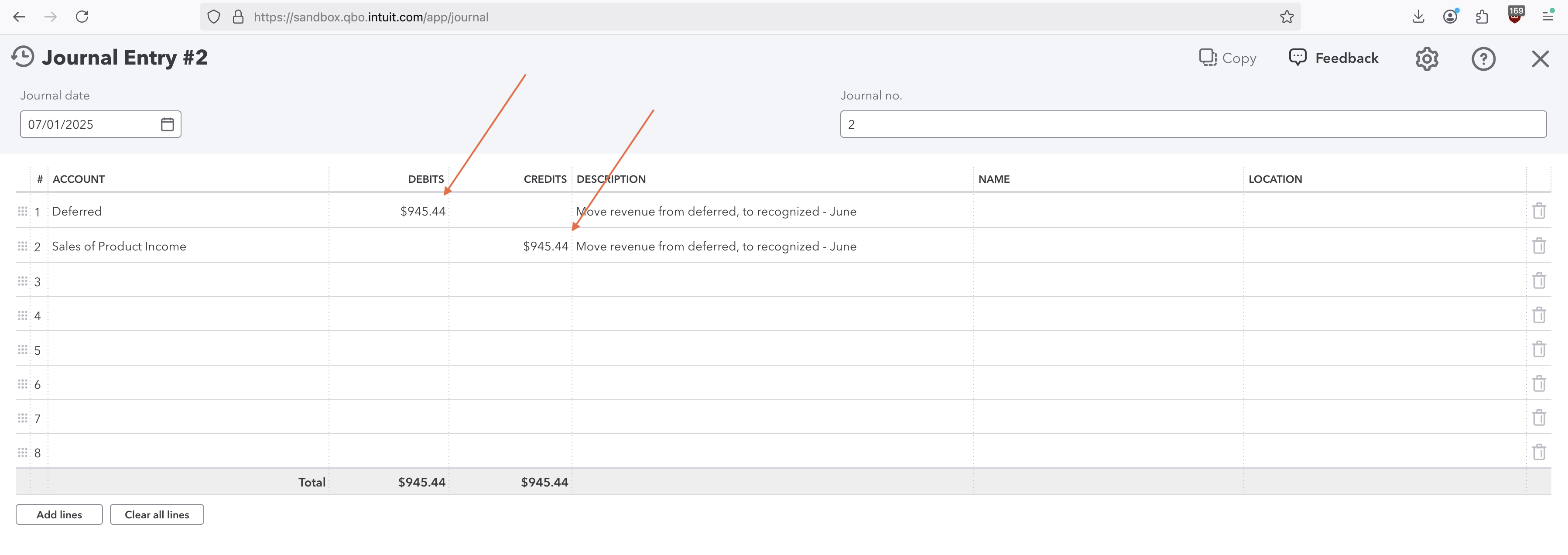The image size is (1568, 555).
Task: Click the Copy journal entry button
Action: [x=1227, y=58]
